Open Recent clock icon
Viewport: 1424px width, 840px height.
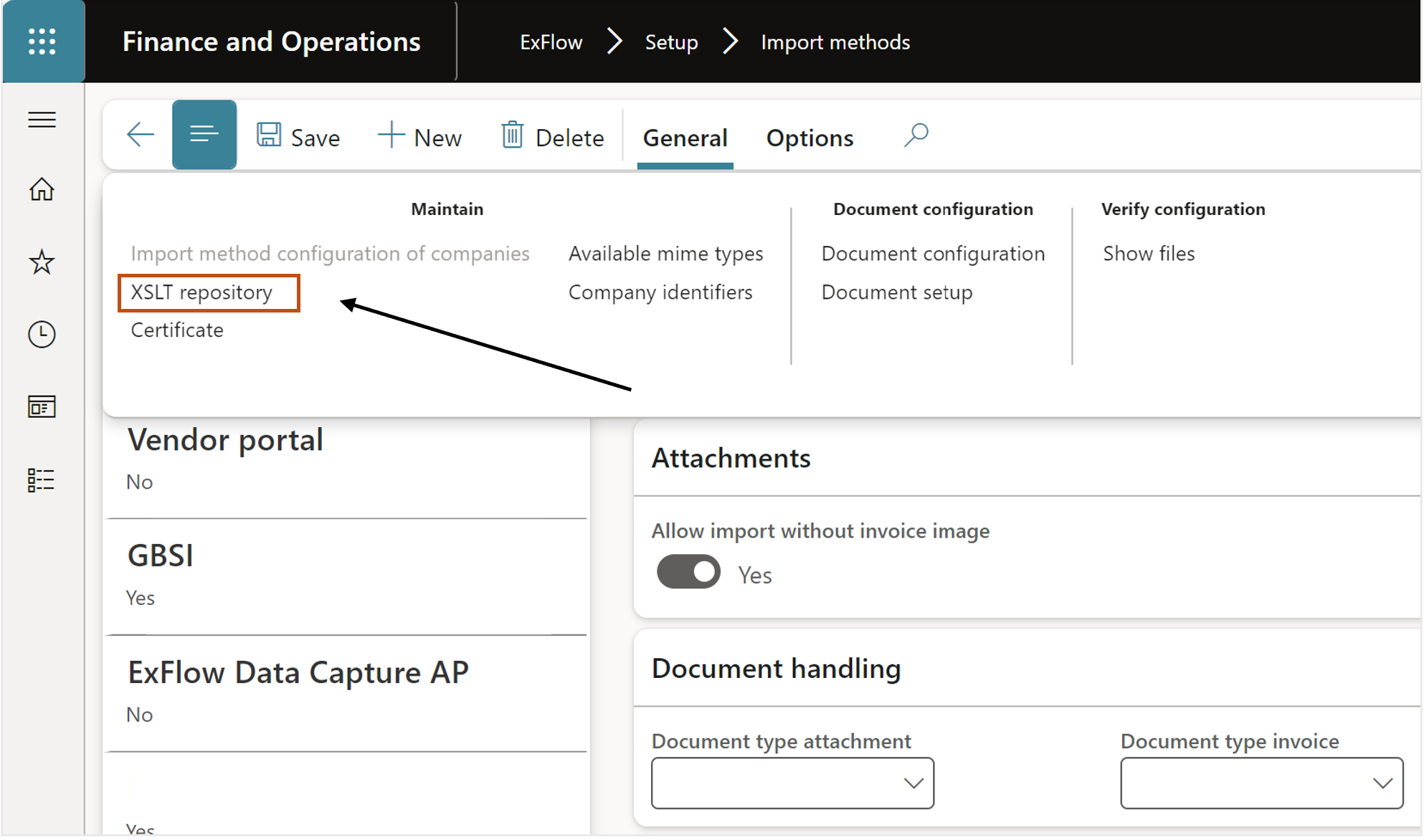42,334
